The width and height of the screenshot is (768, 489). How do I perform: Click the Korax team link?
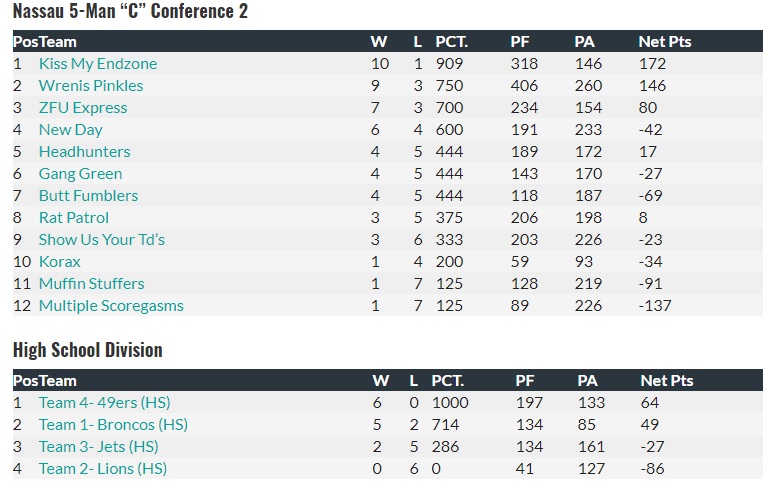[x=60, y=262]
